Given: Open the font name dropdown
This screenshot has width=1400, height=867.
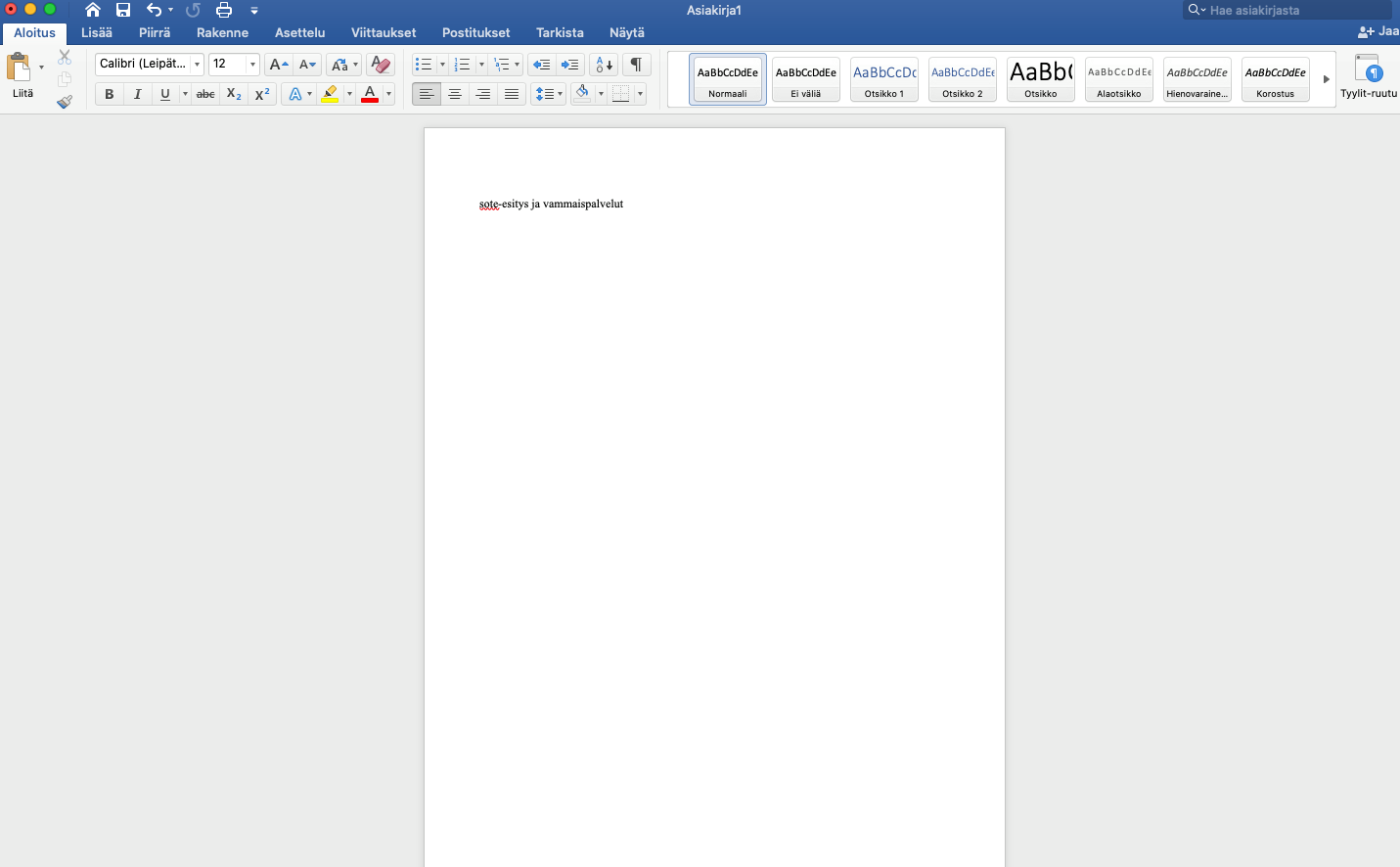Looking at the screenshot, I should (198, 65).
